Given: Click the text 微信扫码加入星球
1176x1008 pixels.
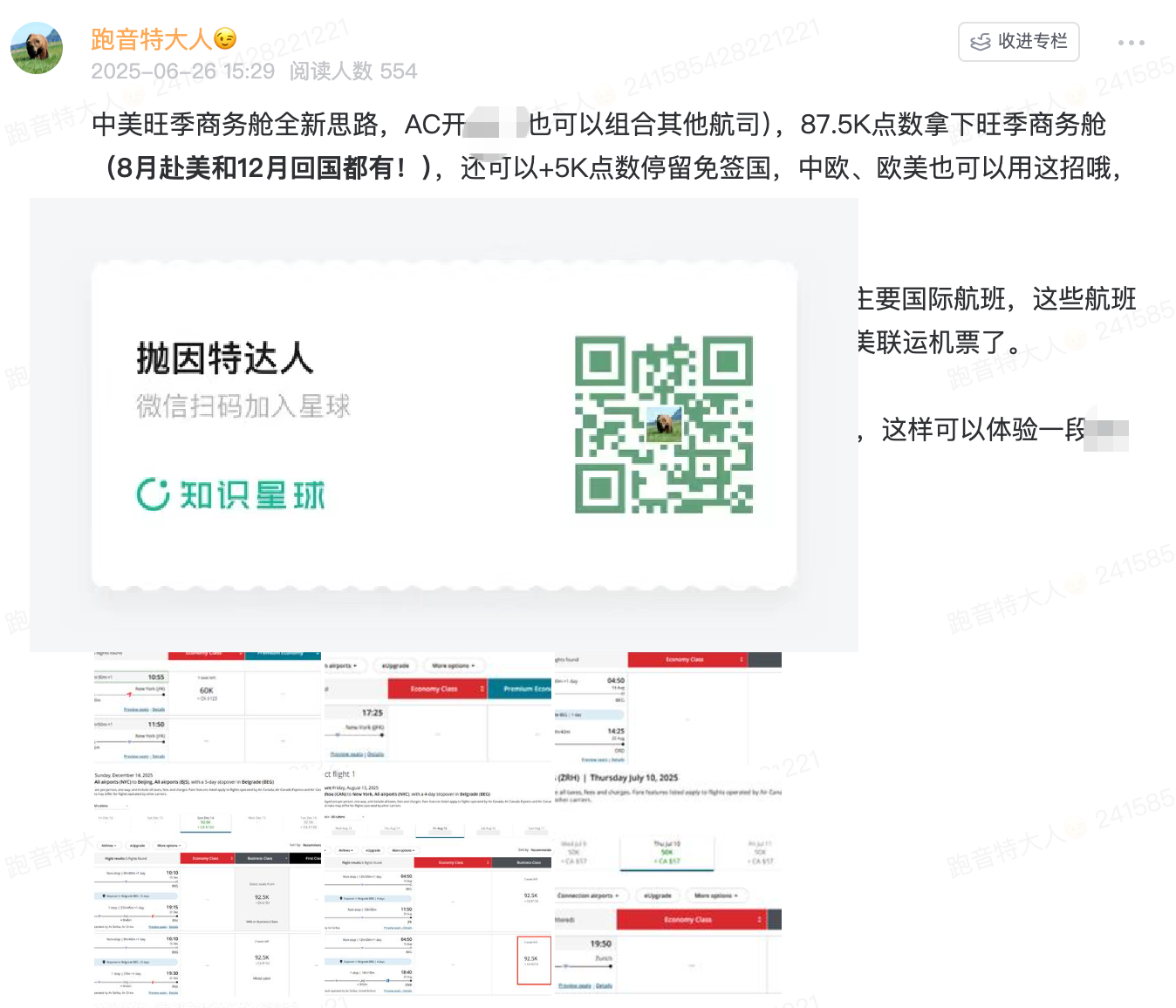Looking at the screenshot, I should coord(243,405).
